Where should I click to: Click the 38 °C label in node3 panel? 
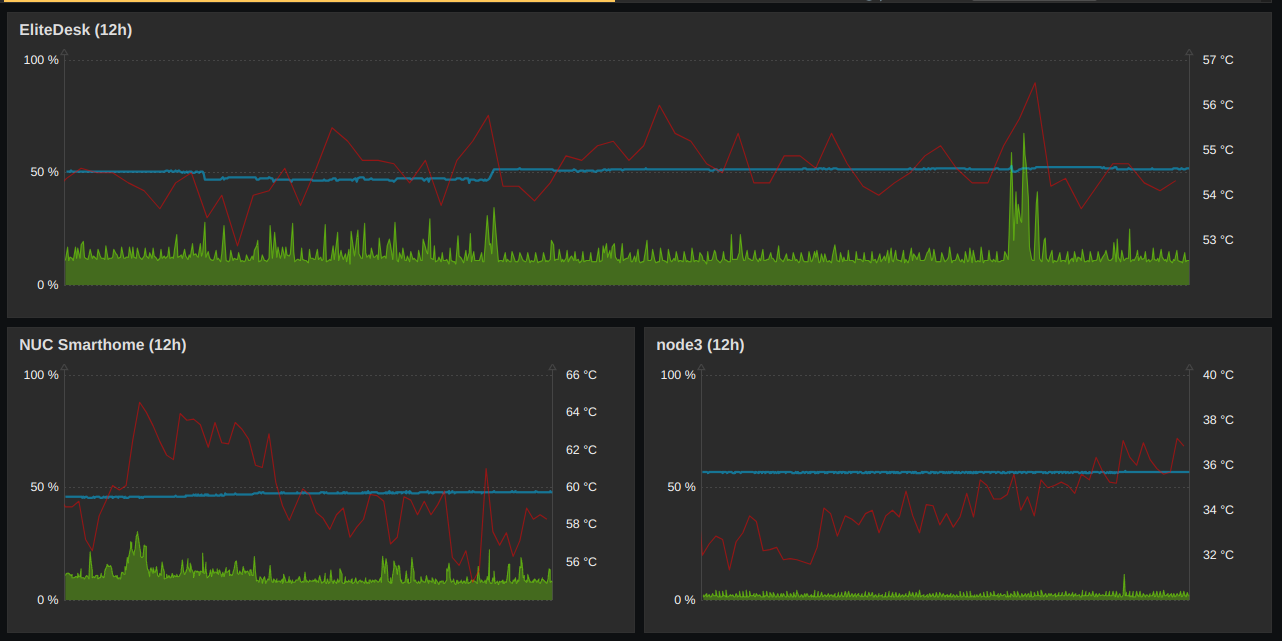click(x=1218, y=420)
